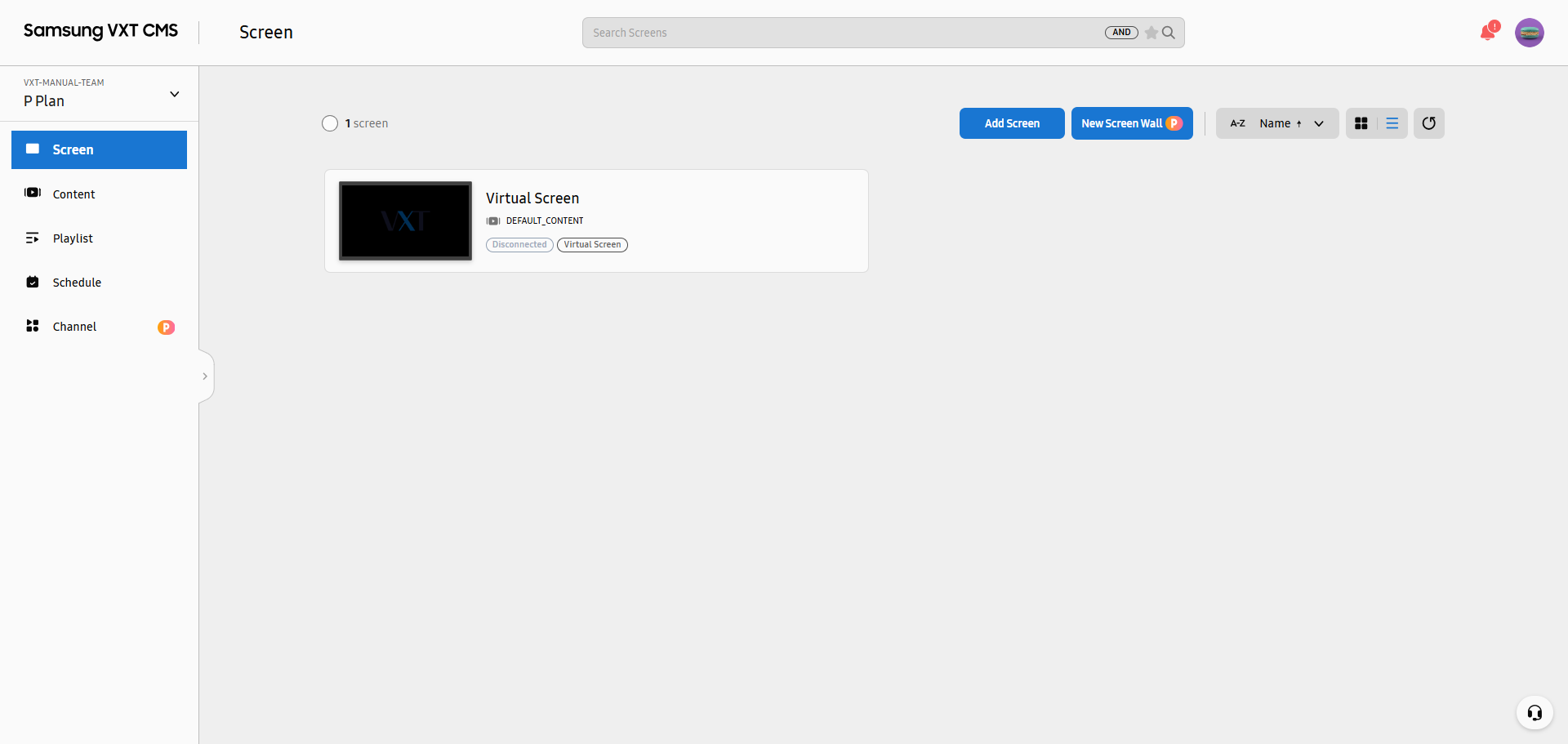Open the Name sort dropdown
Image resolution: width=1568 pixels, height=744 pixels.
[1277, 123]
